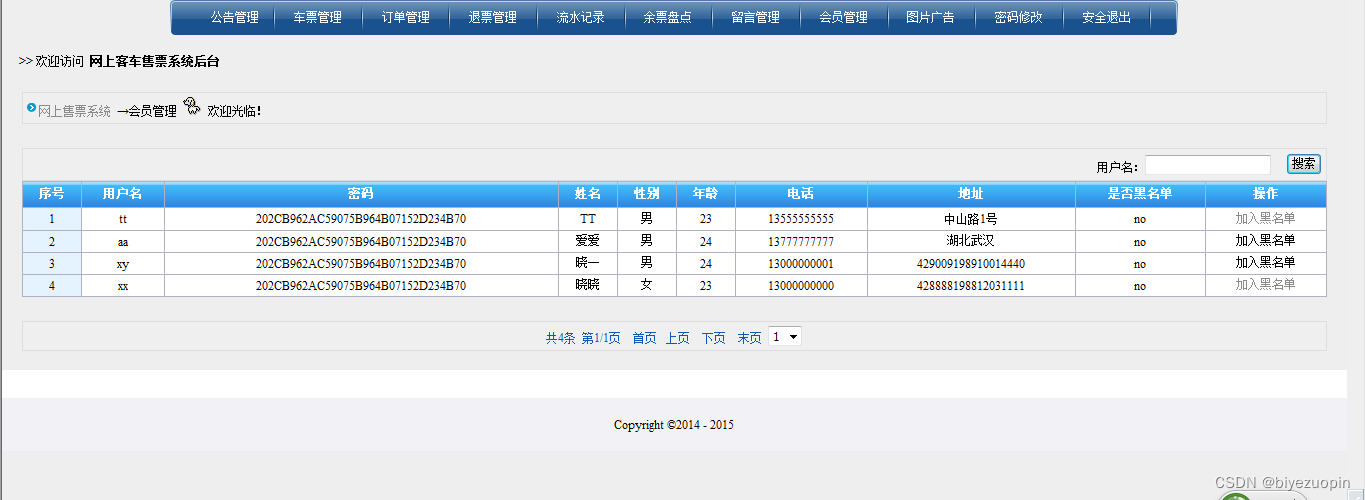Click the Copyright ©2014 - 2015 footer text

coord(674,425)
